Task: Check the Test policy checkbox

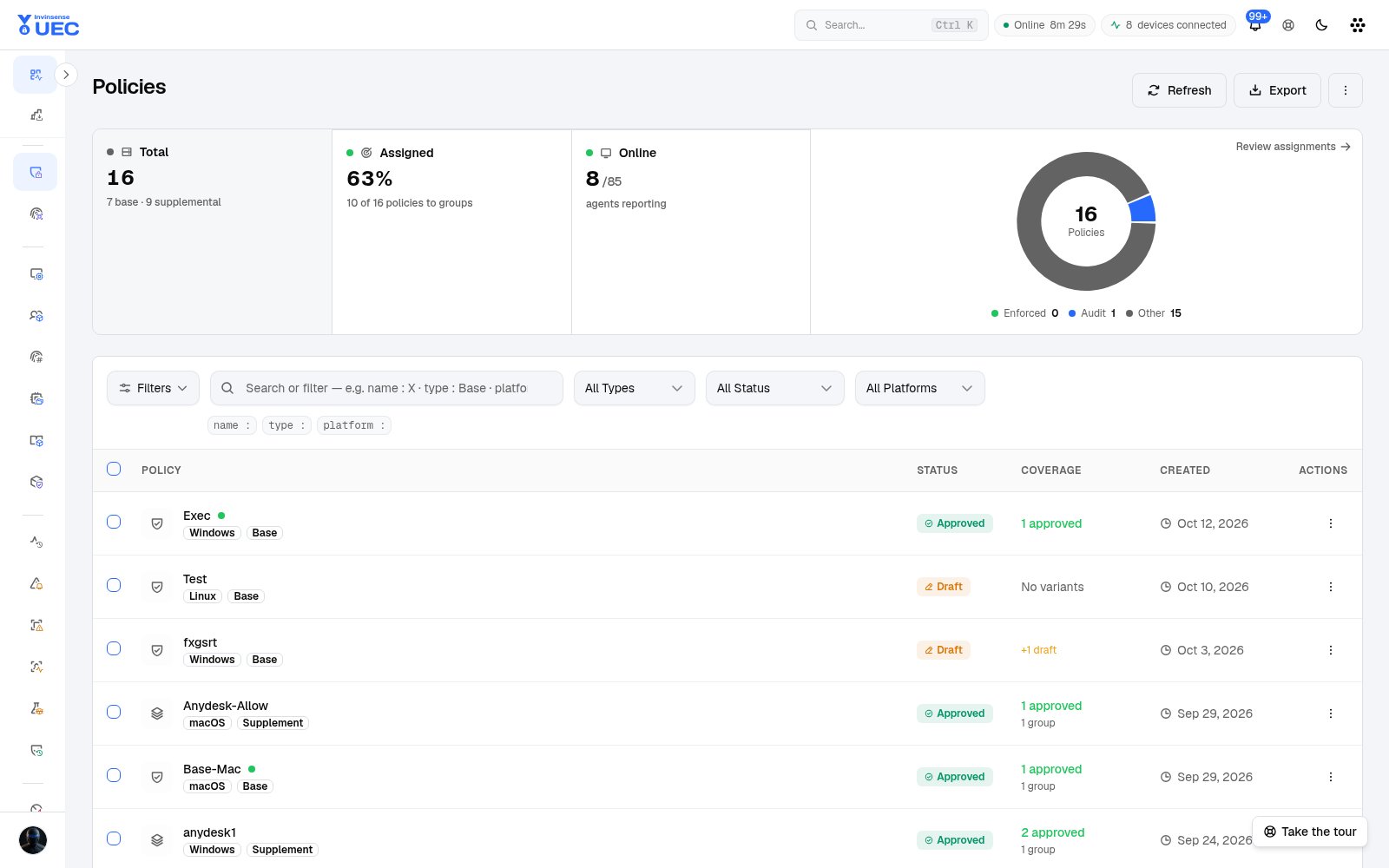Action: [x=114, y=585]
